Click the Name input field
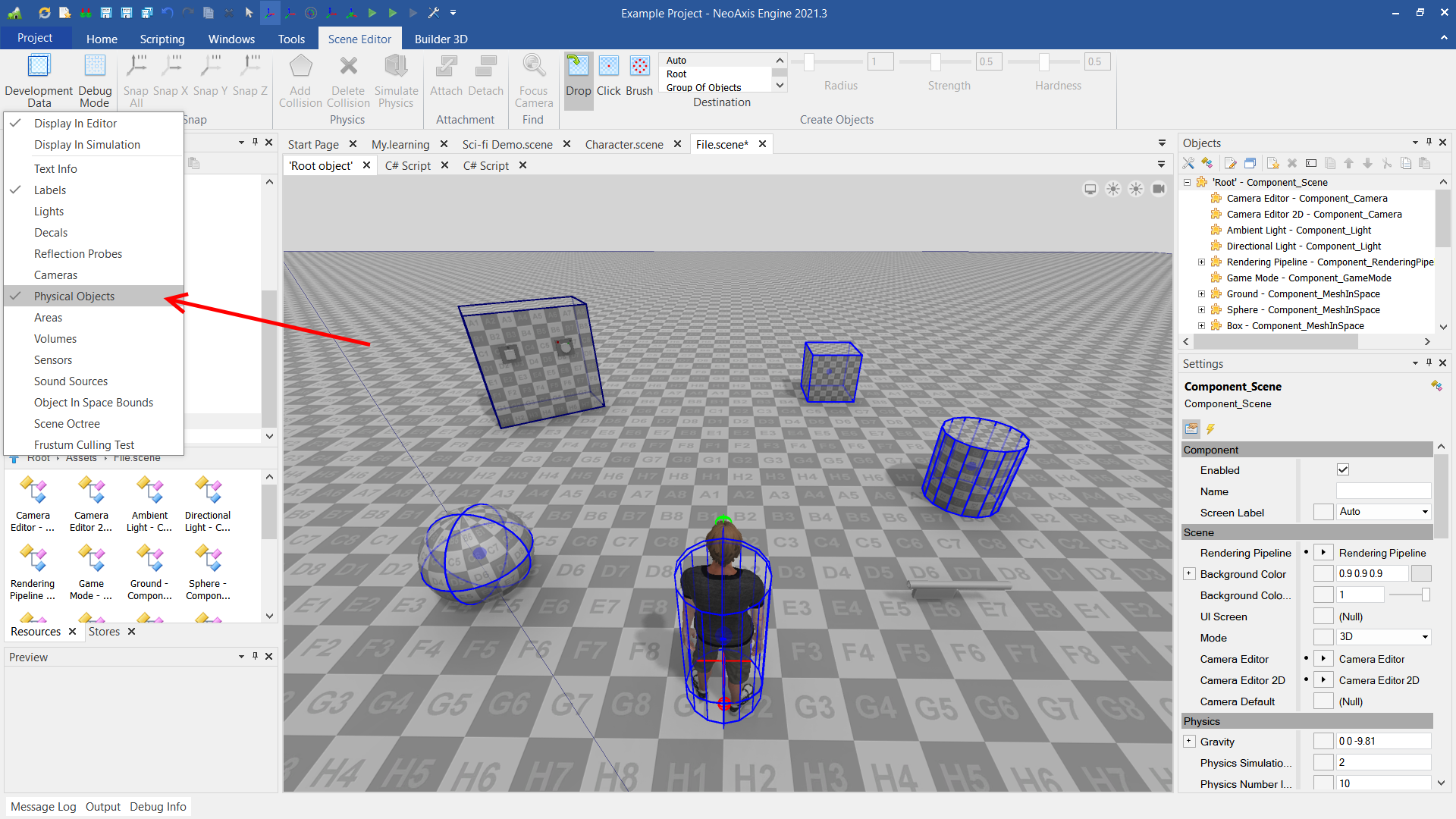Screen dimensions: 1456x819 pyautogui.click(x=1383, y=491)
